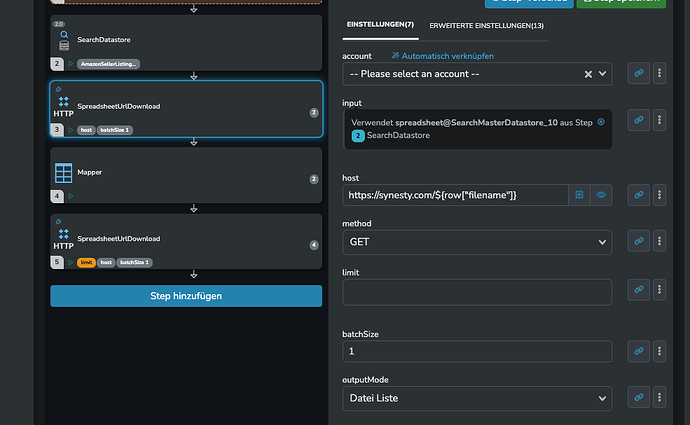
Task: Switch to the EINSTELLUNGEN(7) tab
Action: (380, 25)
